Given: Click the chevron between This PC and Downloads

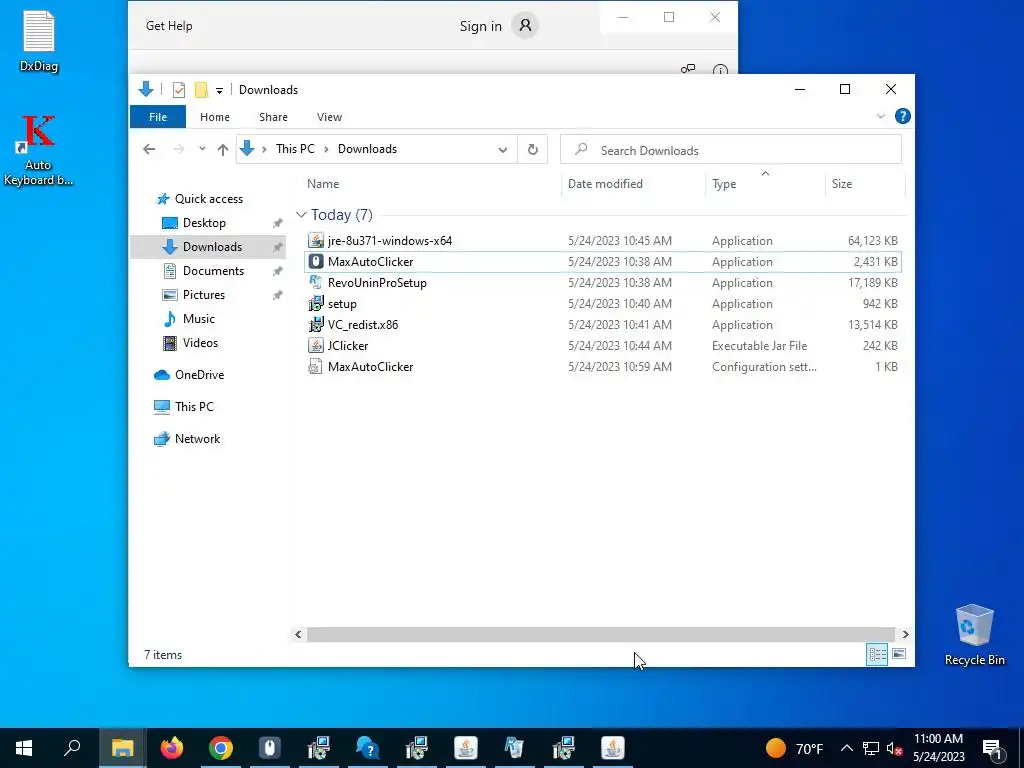Looking at the screenshot, I should tap(325, 150).
